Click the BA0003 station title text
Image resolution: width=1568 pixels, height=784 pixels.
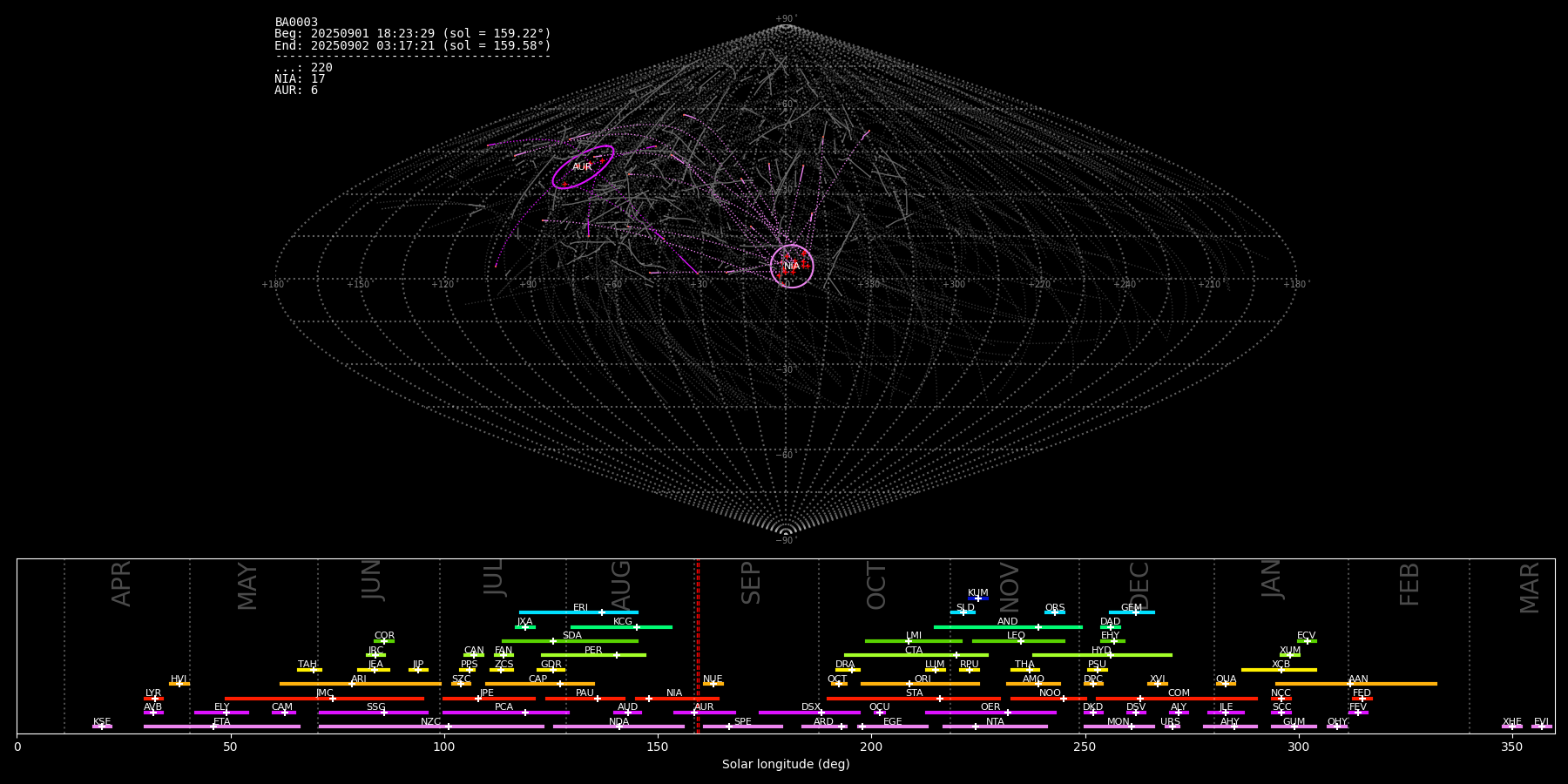click(296, 23)
